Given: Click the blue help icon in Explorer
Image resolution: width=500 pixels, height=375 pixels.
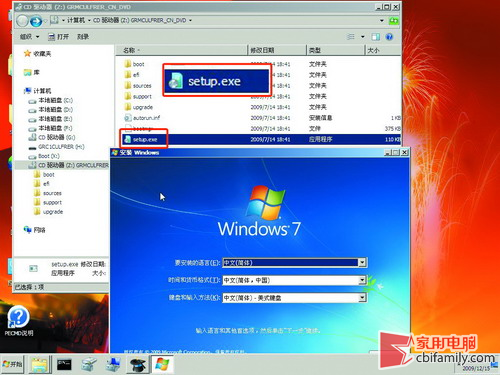Looking at the screenshot, I should coord(389,37).
